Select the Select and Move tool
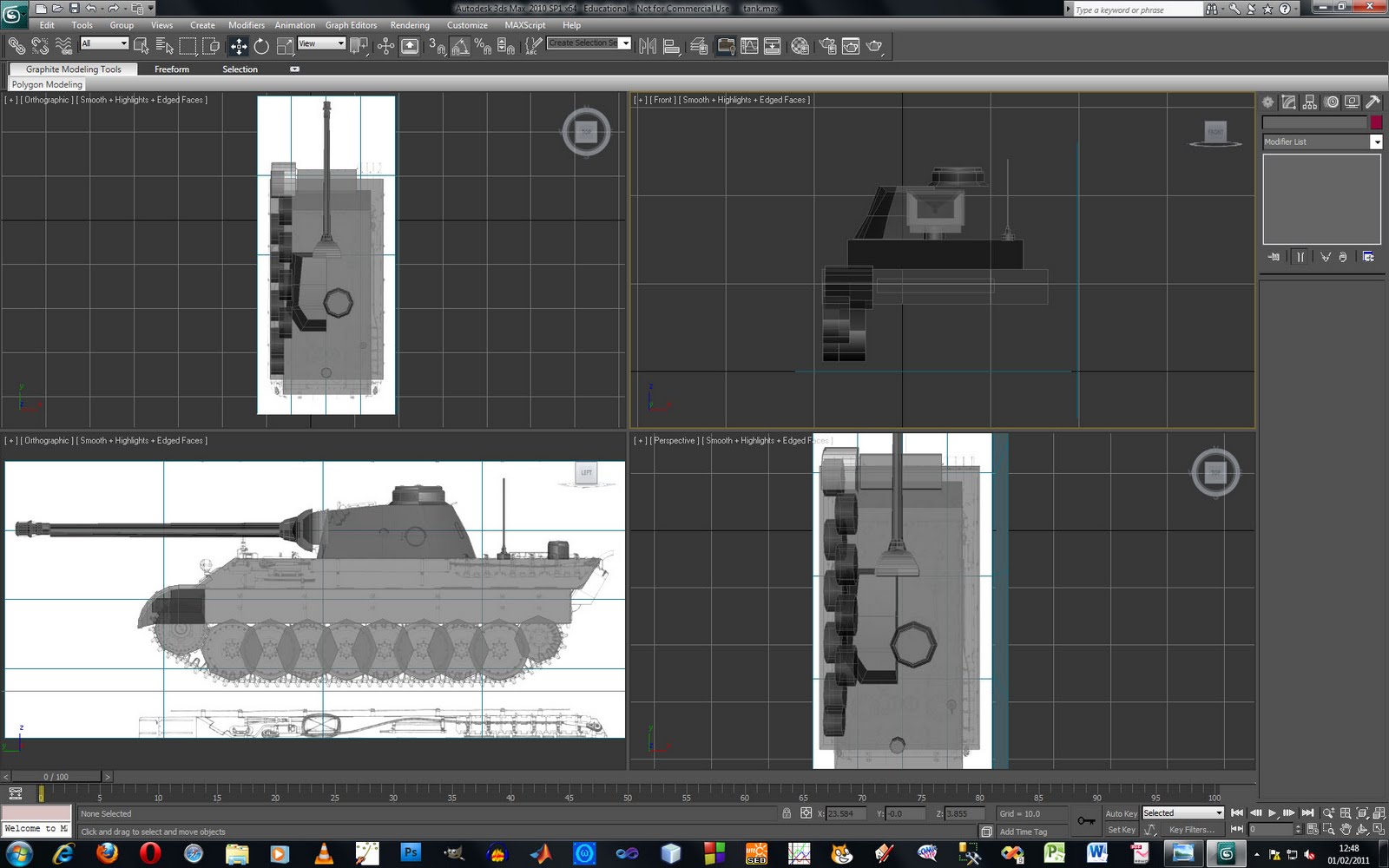Viewport: 1389px width, 868px height. 238,46
